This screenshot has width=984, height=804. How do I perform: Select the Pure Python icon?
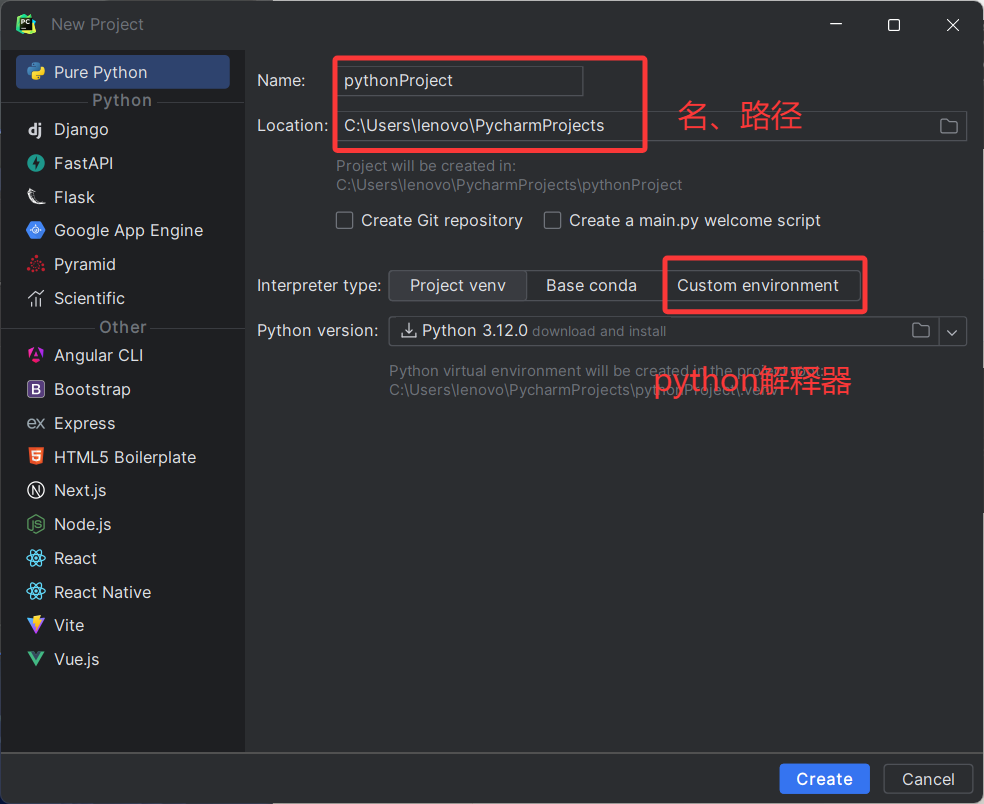pyautogui.click(x=36, y=72)
